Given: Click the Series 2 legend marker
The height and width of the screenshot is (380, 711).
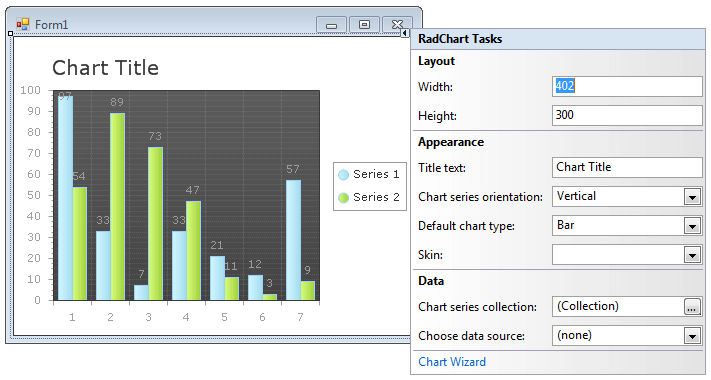Looking at the screenshot, I should 344,197.
